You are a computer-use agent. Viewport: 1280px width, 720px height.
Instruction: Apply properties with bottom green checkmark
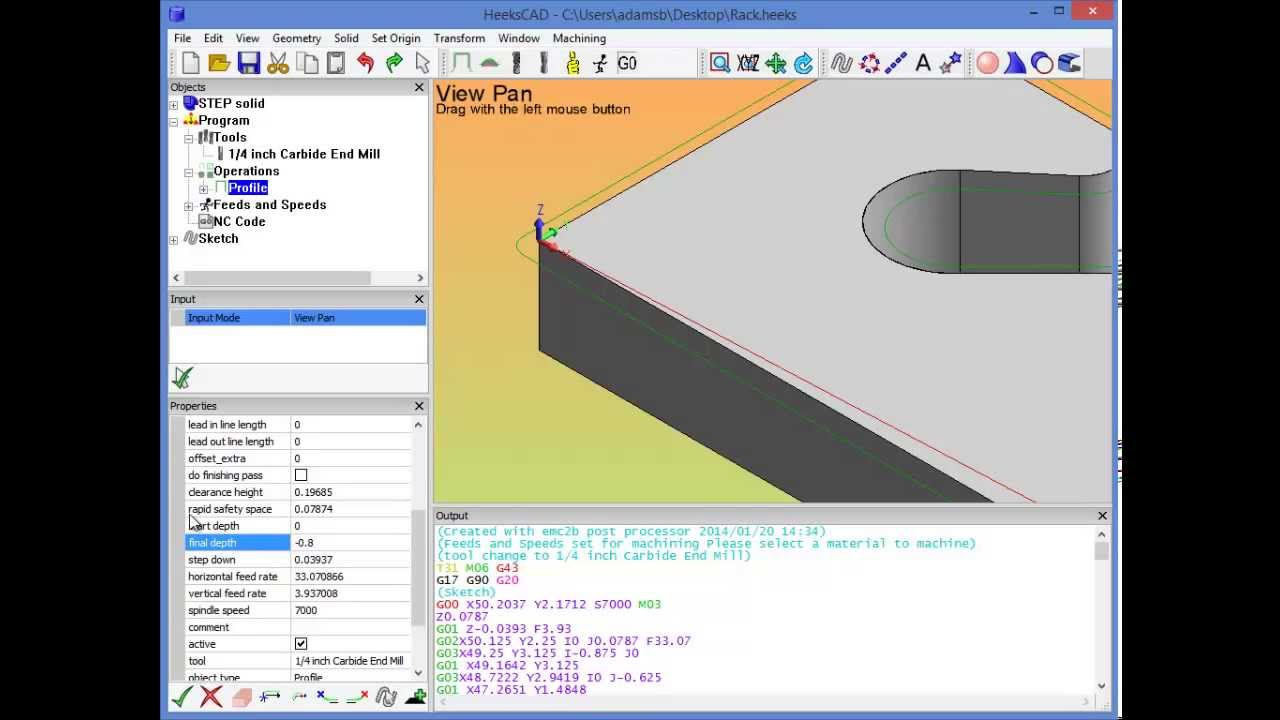point(182,697)
